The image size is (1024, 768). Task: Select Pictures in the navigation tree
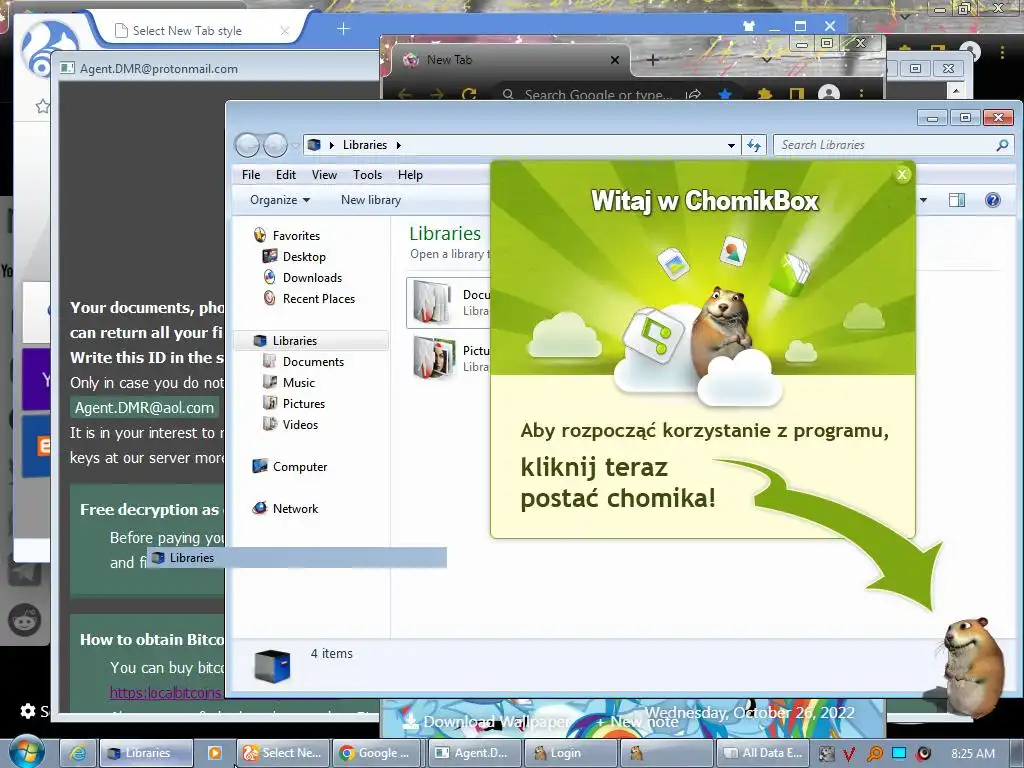coord(304,404)
